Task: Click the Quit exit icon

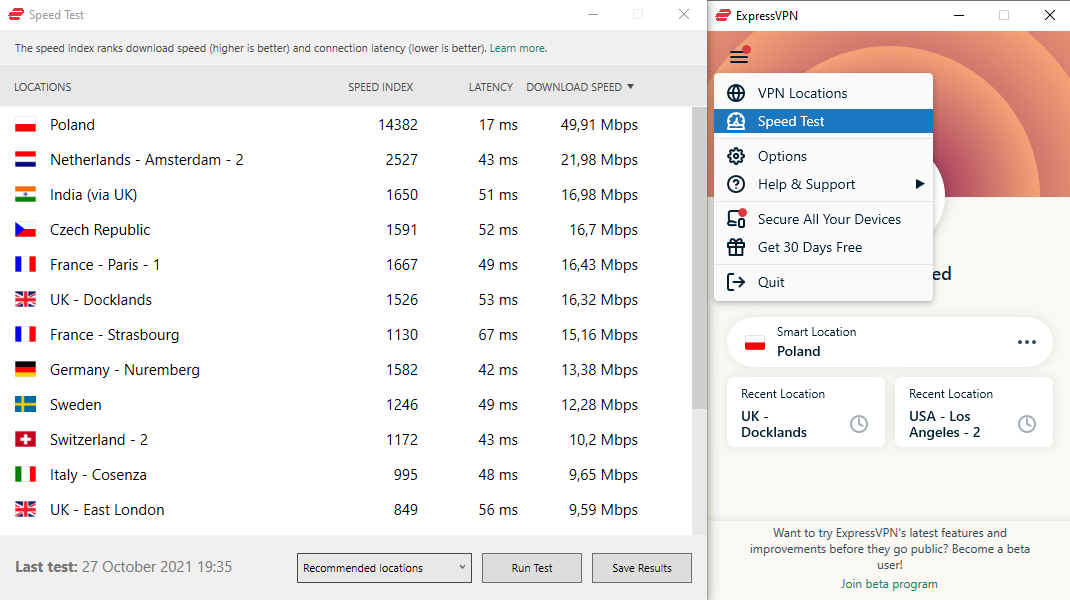Action: [x=736, y=282]
